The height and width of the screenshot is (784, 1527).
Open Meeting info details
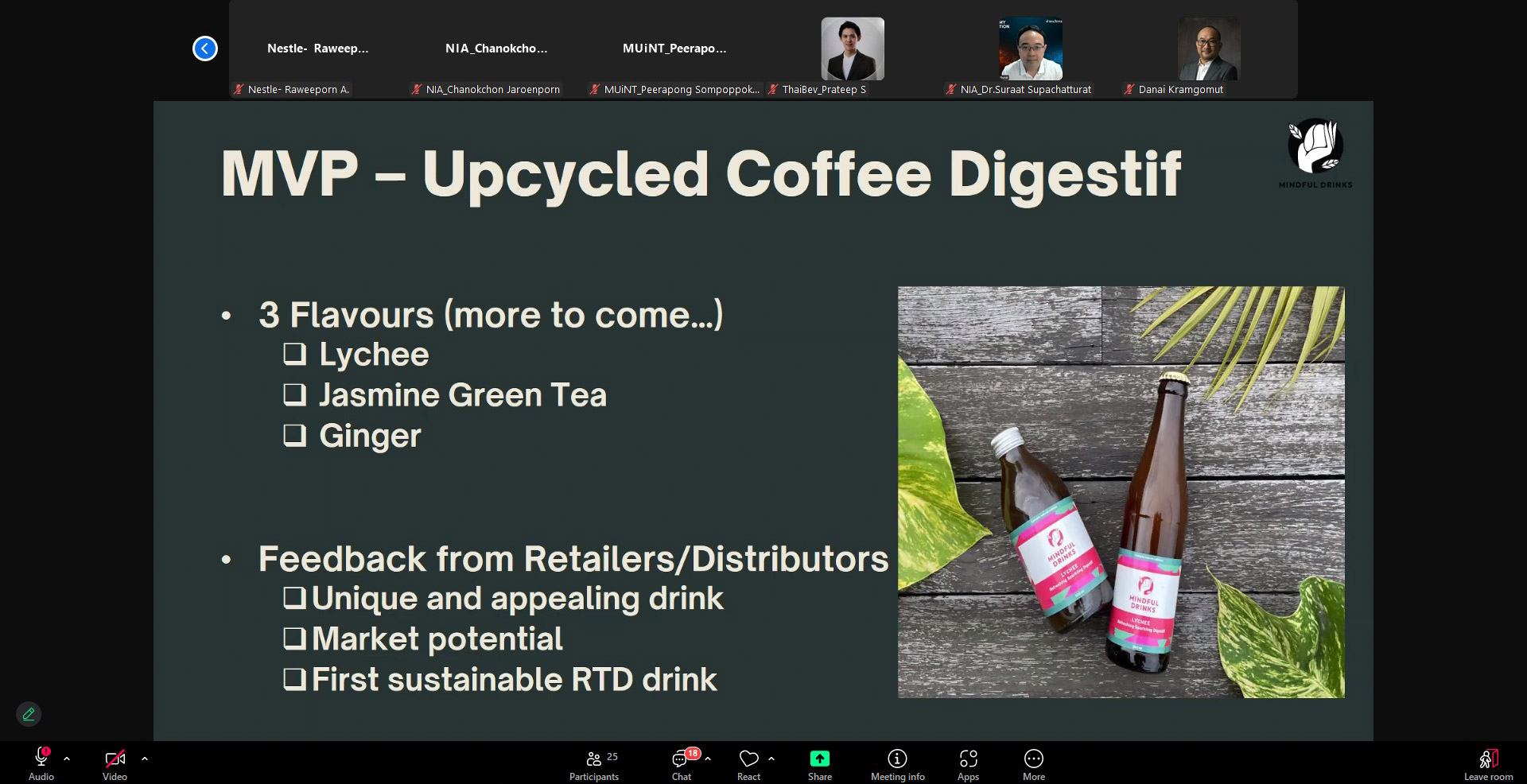(897, 763)
